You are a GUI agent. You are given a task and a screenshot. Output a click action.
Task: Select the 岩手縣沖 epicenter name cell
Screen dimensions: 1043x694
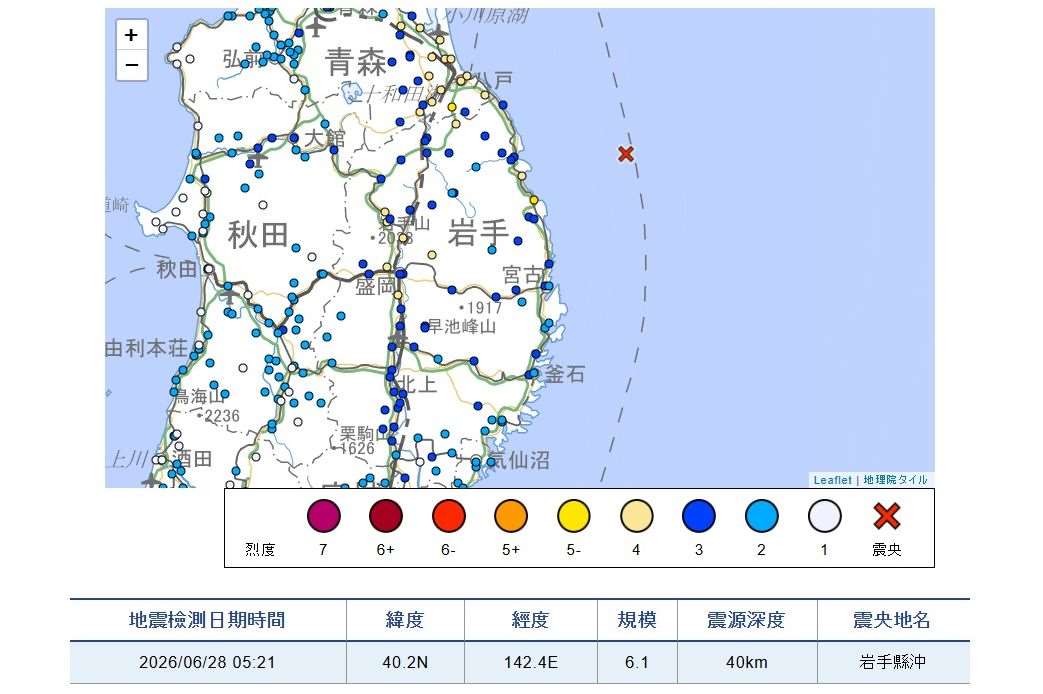click(x=892, y=663)
